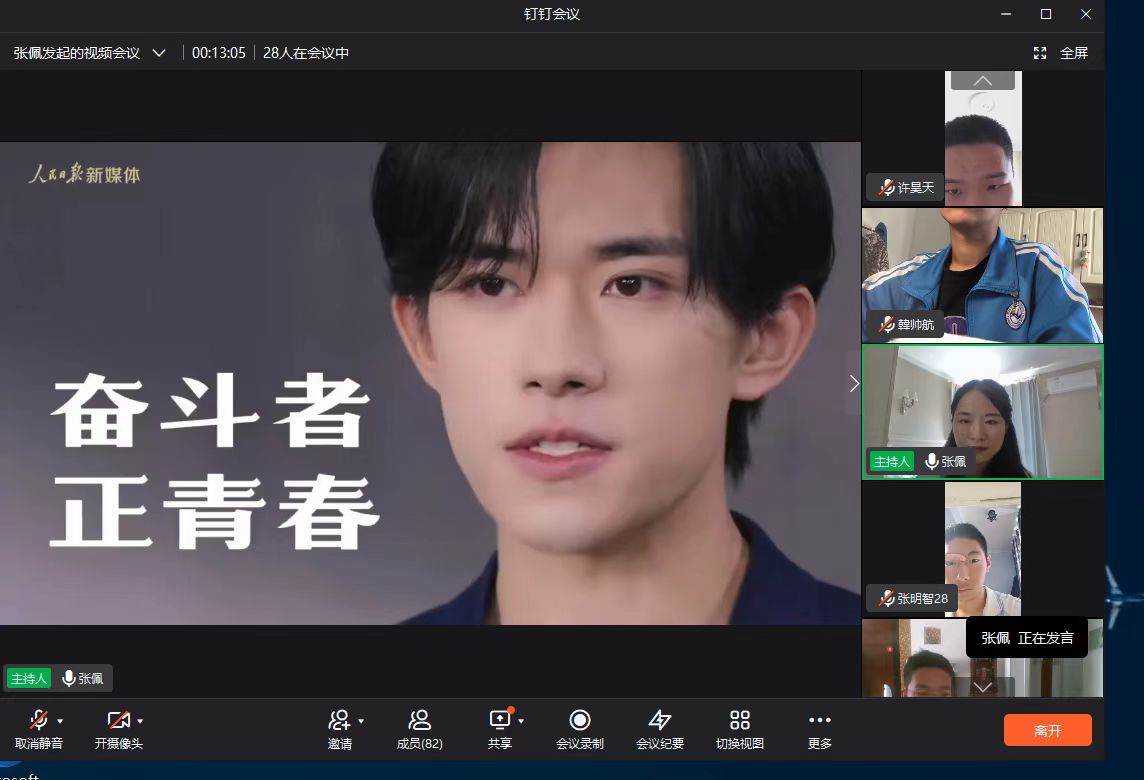The height and width of the screenshot is (780, 1144).
Task: Collapse the participant sidebar with right arrow
Action: pyautogui.click(x=854, y=384)
